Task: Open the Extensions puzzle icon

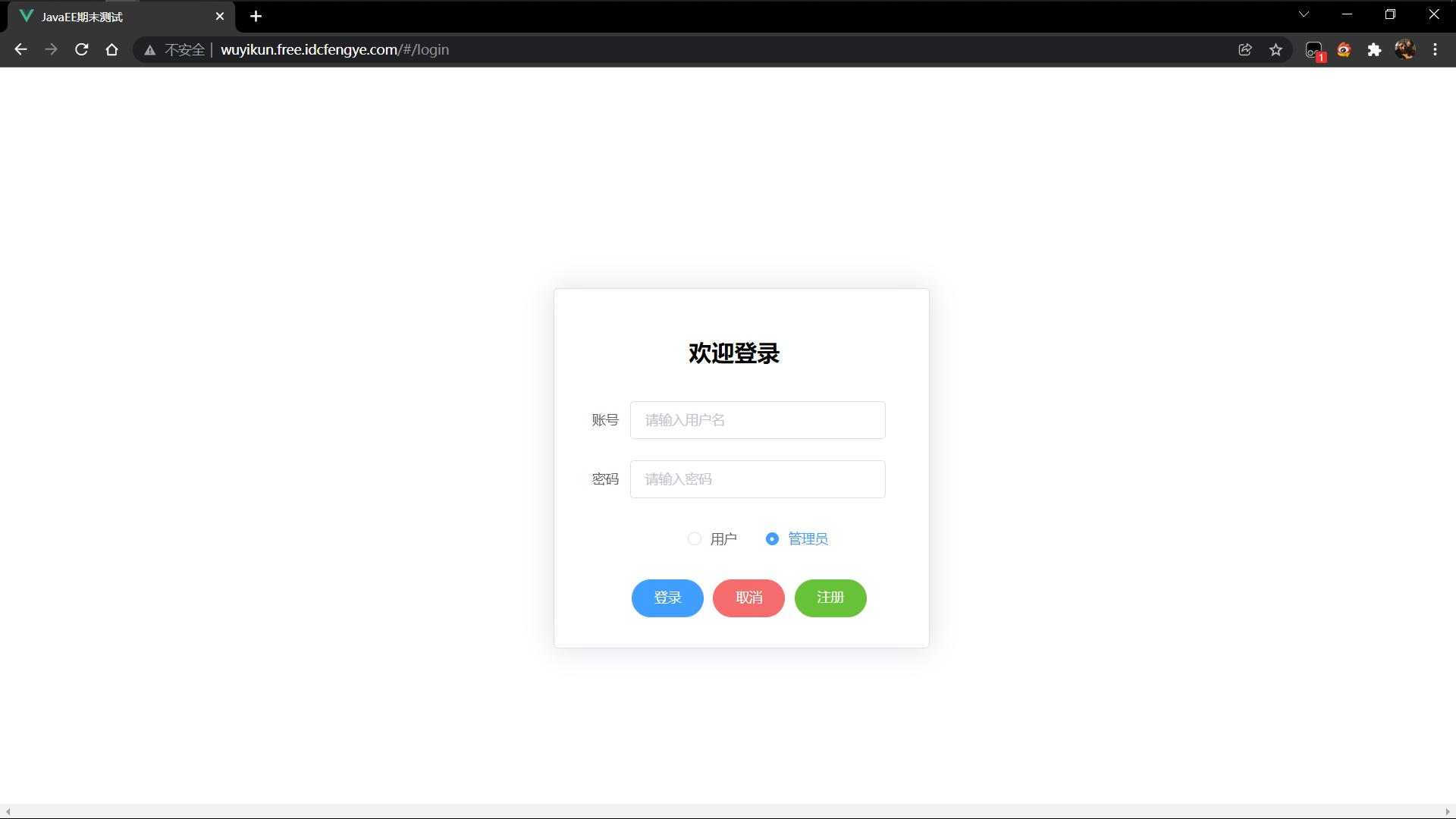Action: (x=1374, y=50)
